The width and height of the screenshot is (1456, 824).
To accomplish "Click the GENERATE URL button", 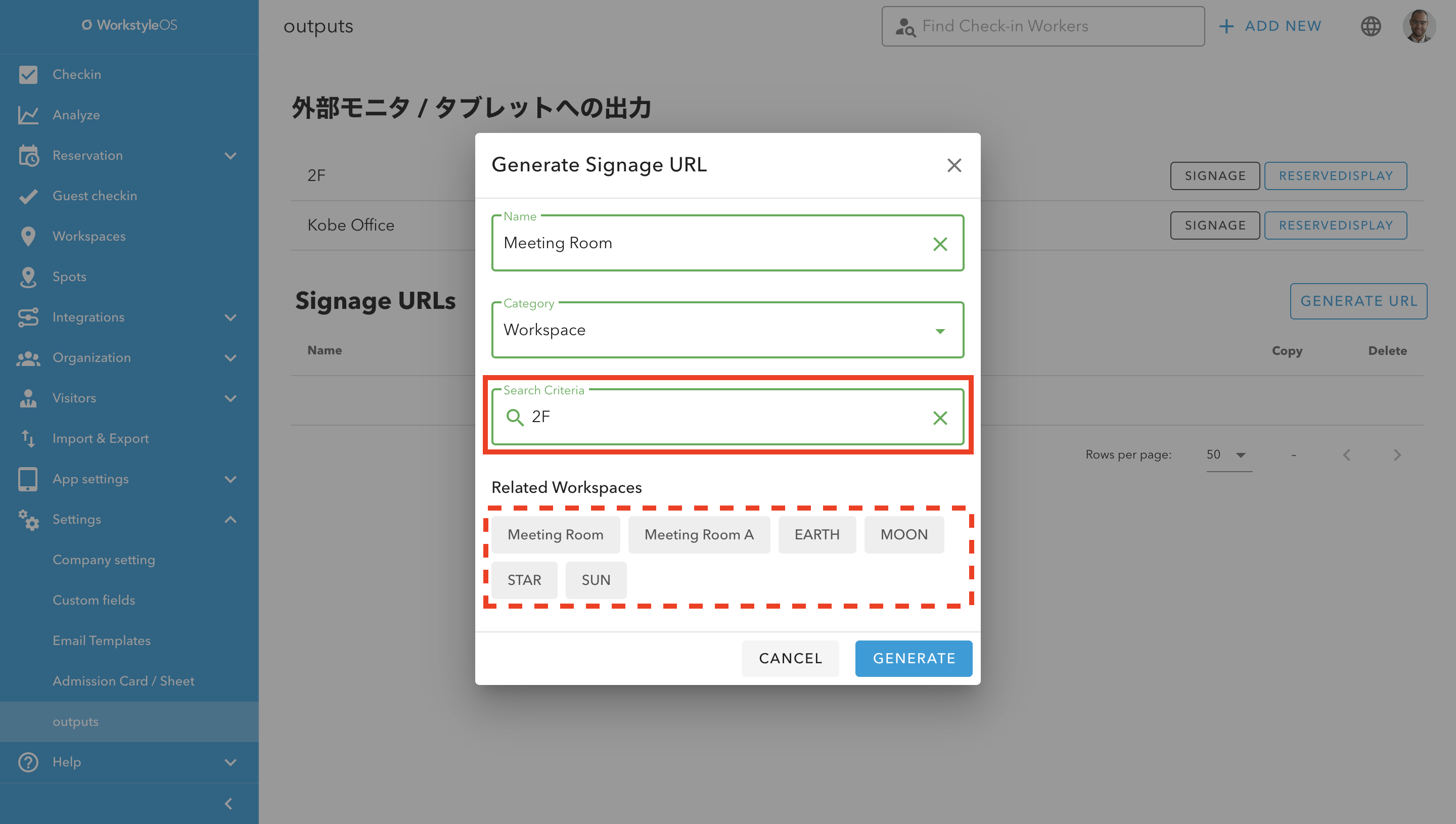I will pyautogui.click(x=1358, y=301).
